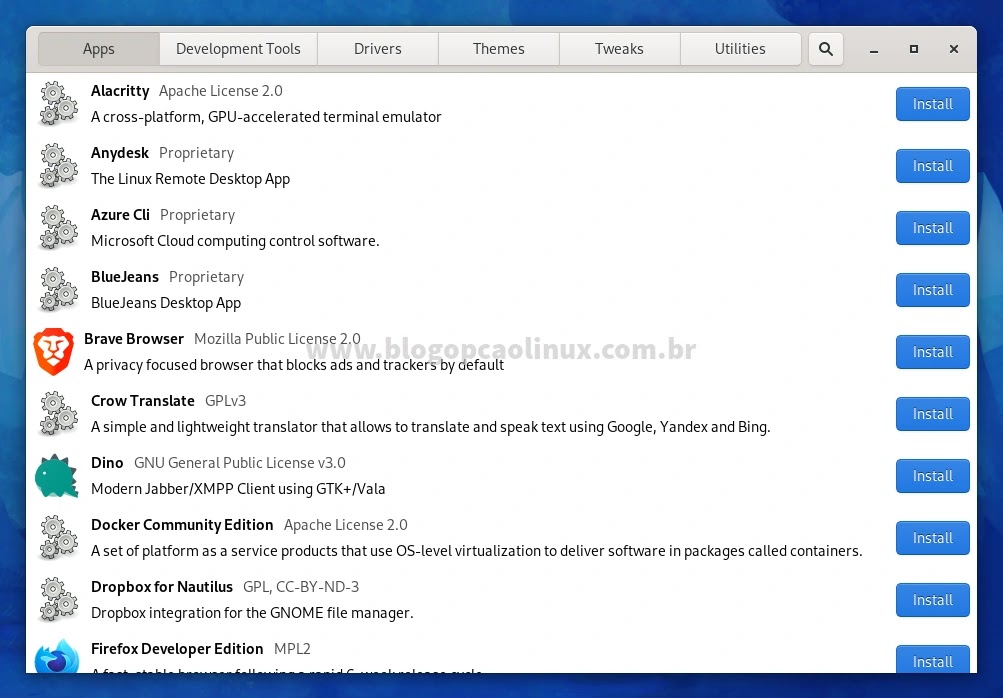This screenshot has height=698, width=1003.
Task: Install Firefox Developer Edition
Action: tap(933, 660)
